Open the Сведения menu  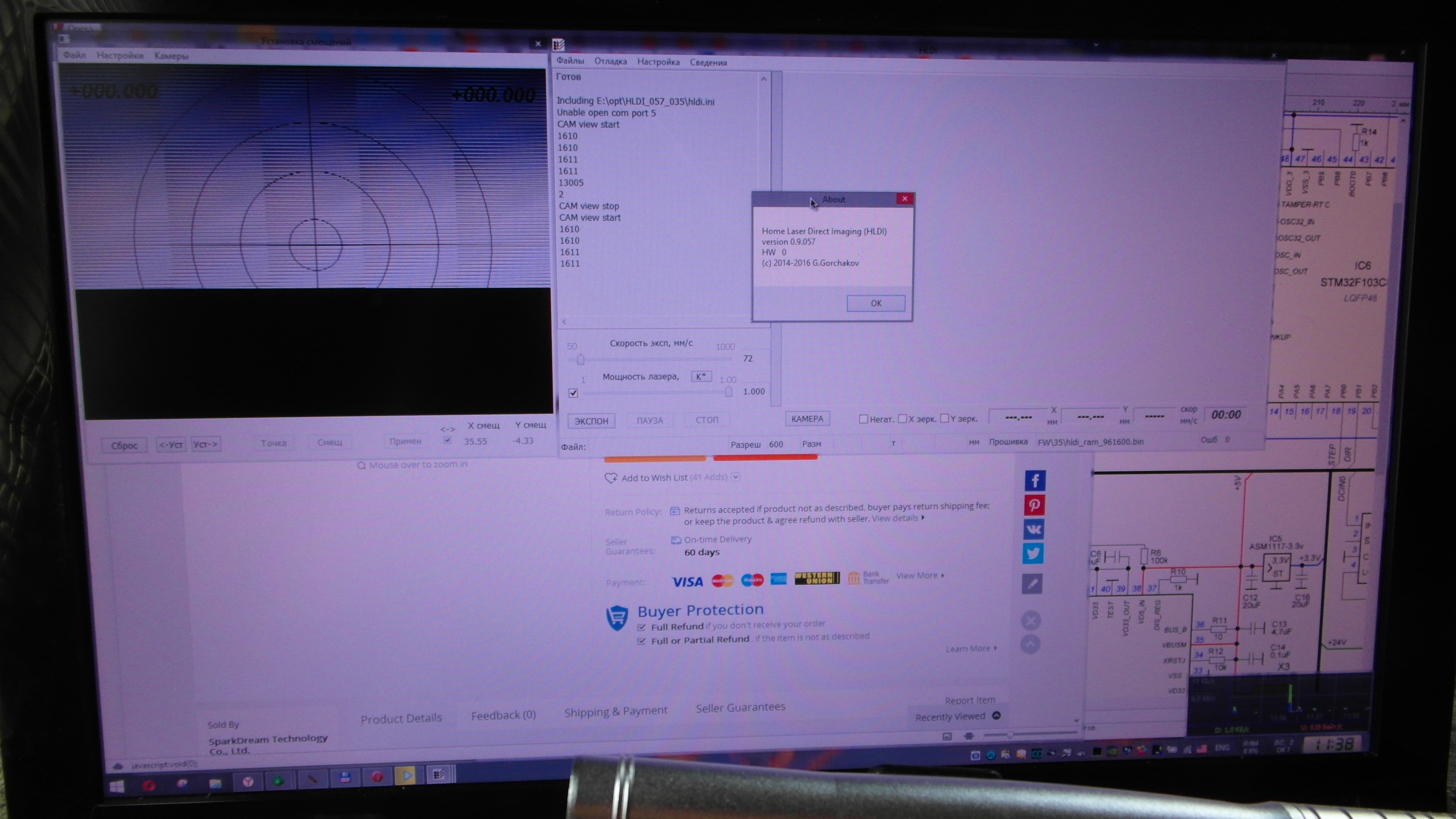708,62
